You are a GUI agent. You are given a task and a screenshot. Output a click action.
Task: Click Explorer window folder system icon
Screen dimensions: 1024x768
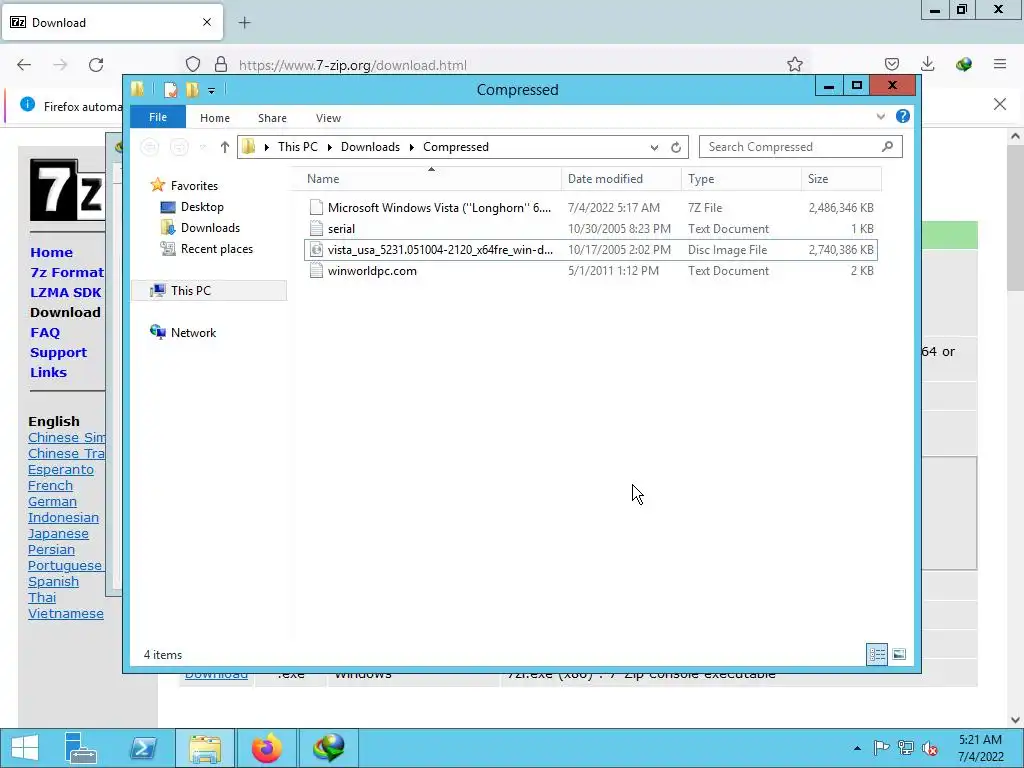(x=137, y=89)
